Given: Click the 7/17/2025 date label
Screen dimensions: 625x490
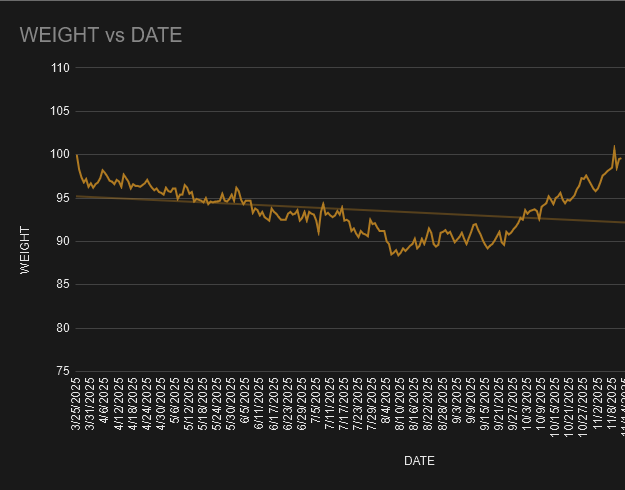Looking at the screenshot, I should coord(344,404).
